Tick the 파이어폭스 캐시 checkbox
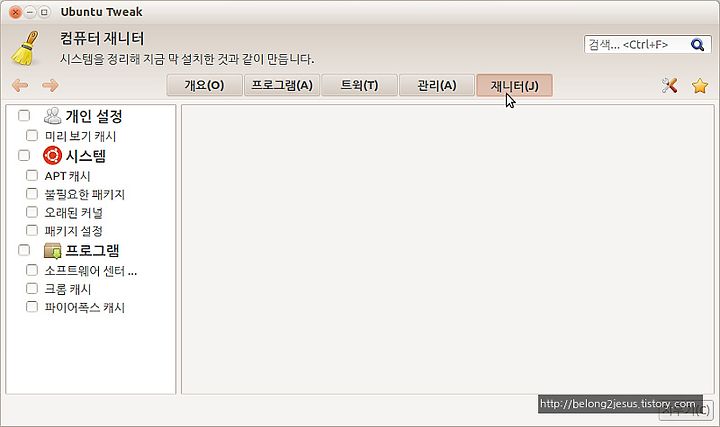Screen dimensions: 720x427 click(32, 307)
